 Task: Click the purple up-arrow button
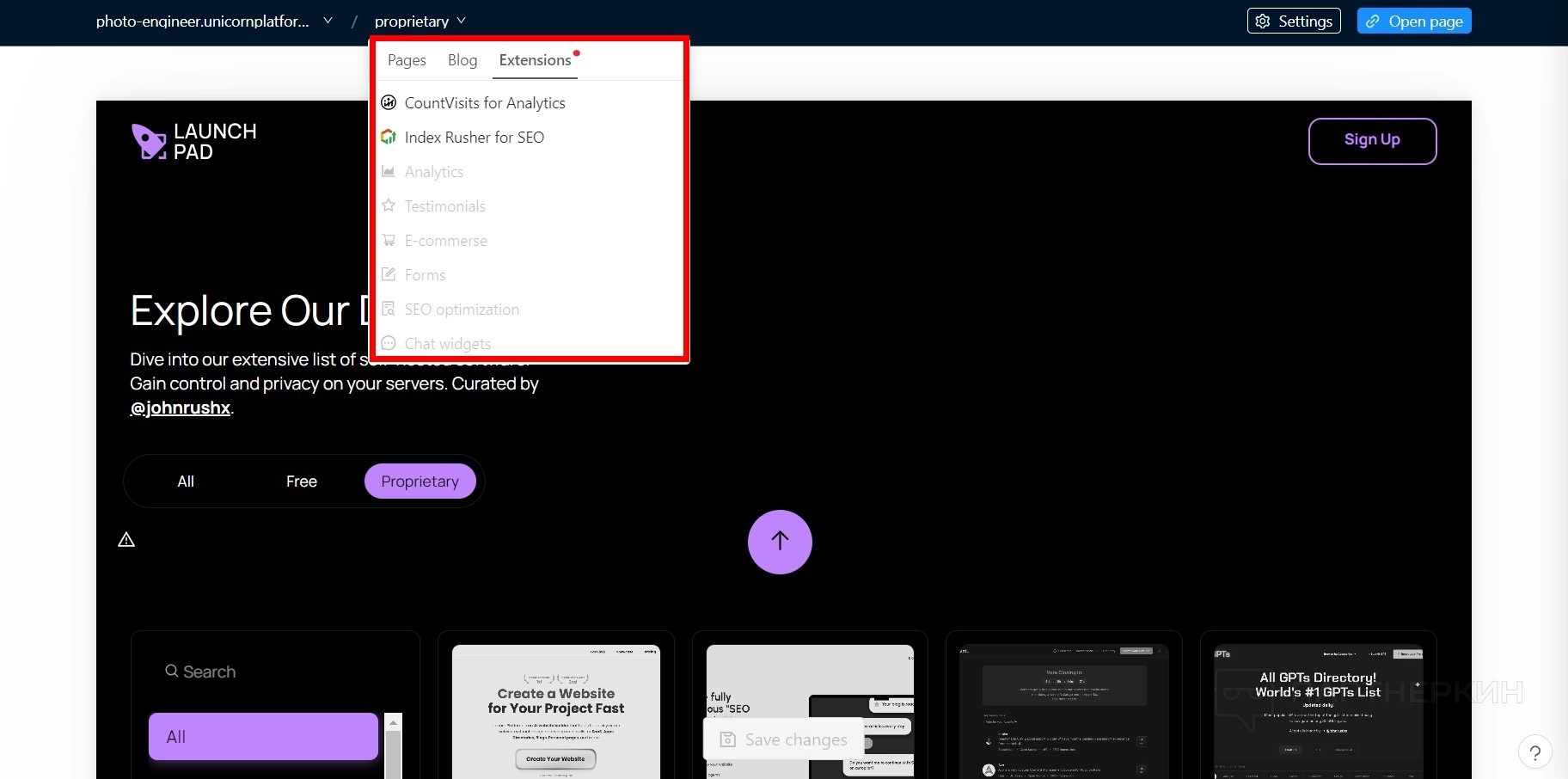pyautogui.click(x=780, y=542)
